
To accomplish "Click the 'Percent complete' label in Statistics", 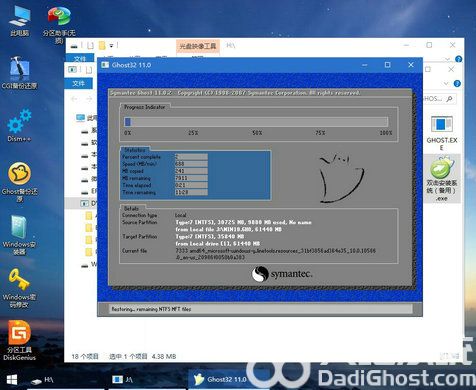I will 141,157.
